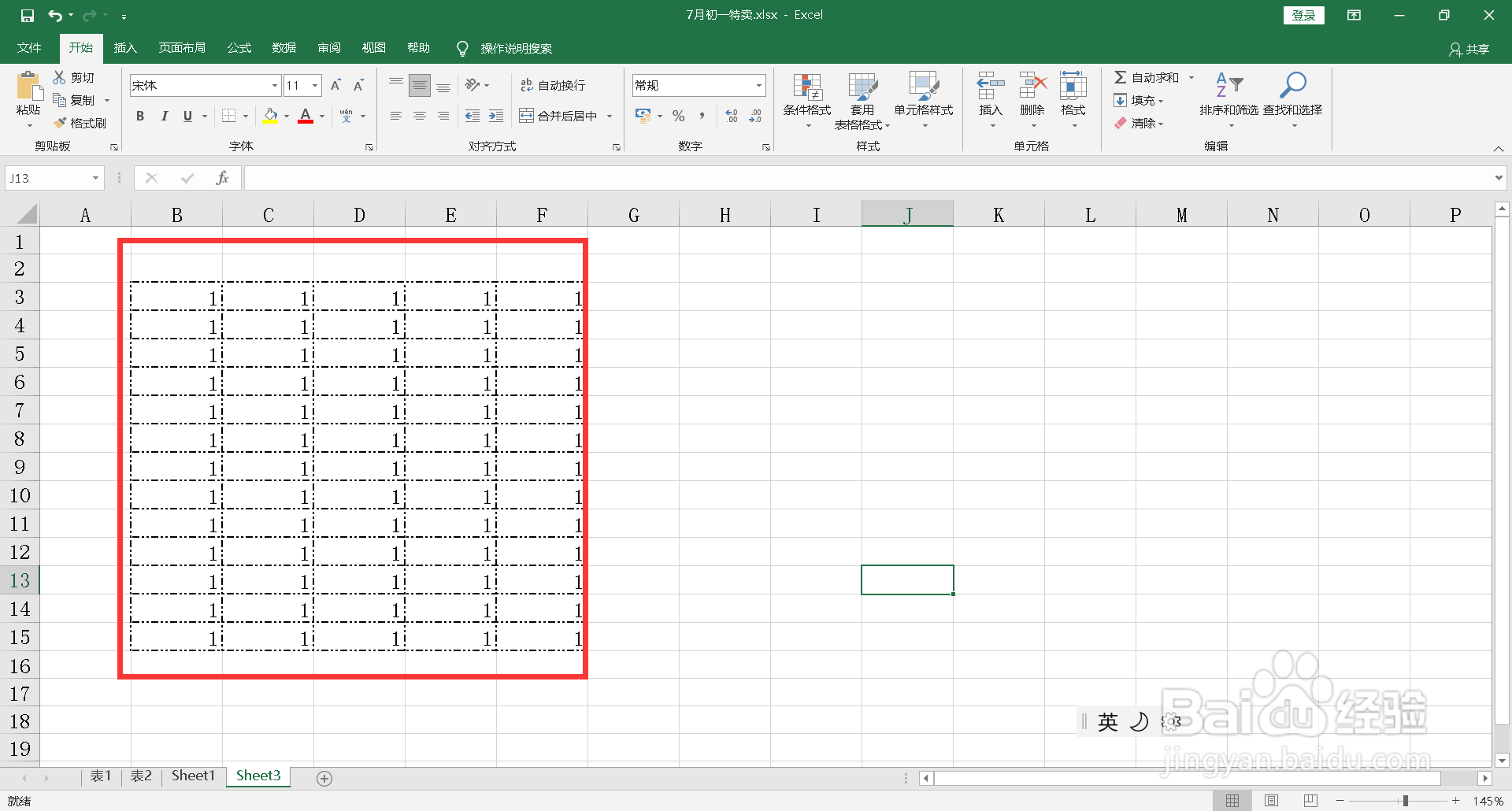Image resolution: width=1512 pixels, height=811 pixels.
Task: Select column header G
Action: point(634,215)
